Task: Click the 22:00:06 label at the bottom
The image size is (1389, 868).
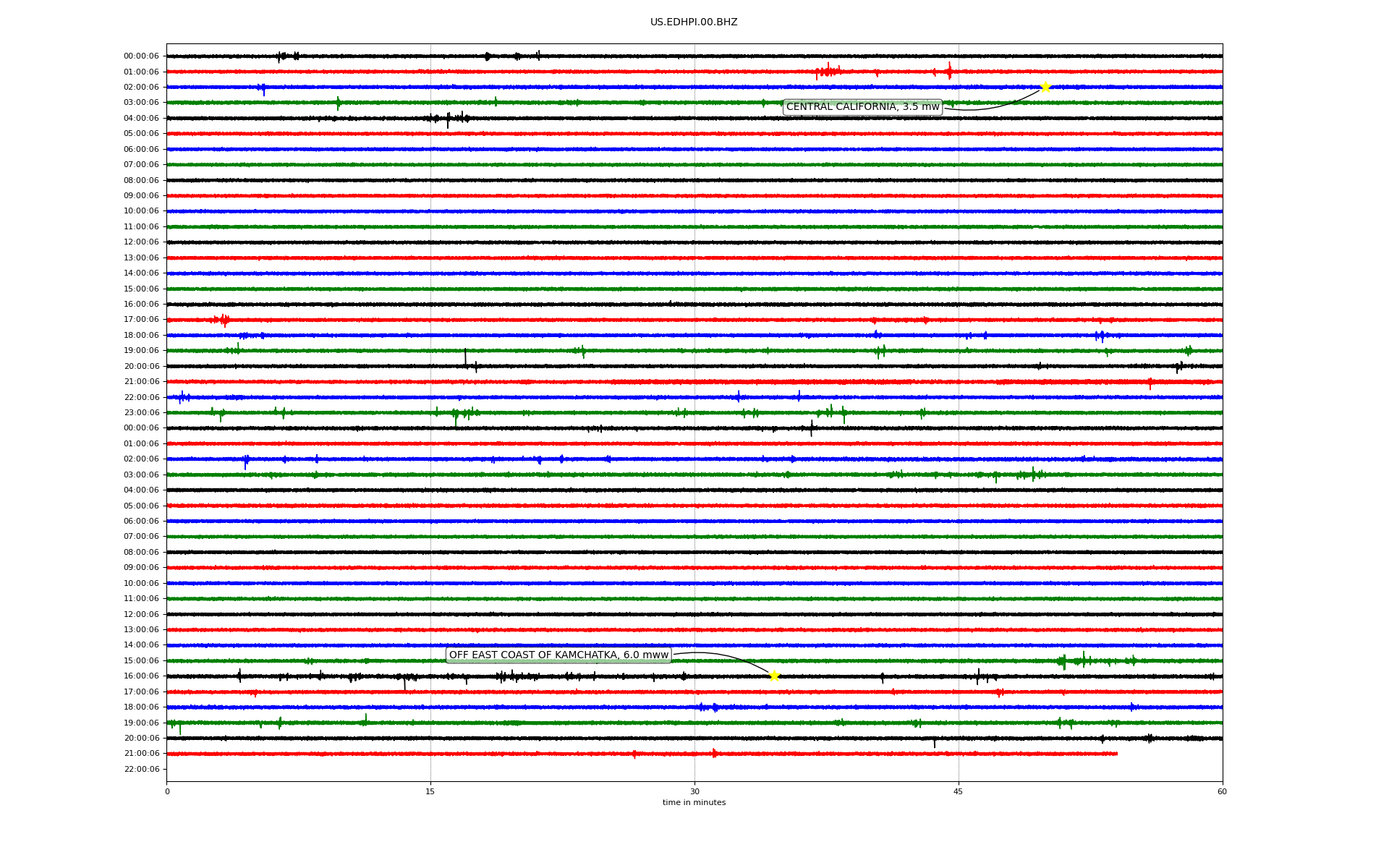Action: [141, 769]
